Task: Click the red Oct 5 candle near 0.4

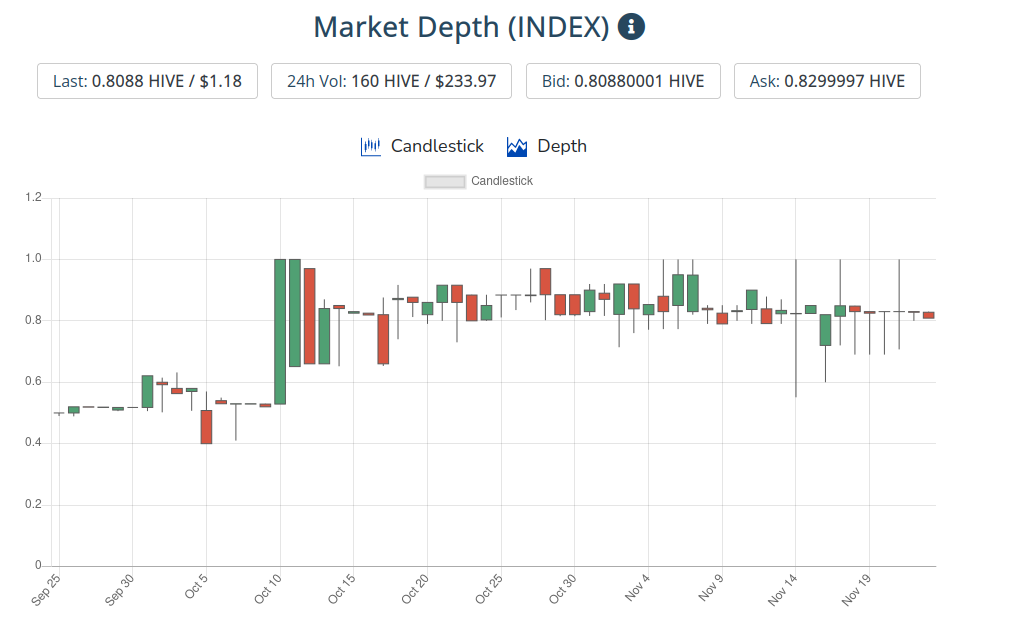Action: (x=206, y=427)
